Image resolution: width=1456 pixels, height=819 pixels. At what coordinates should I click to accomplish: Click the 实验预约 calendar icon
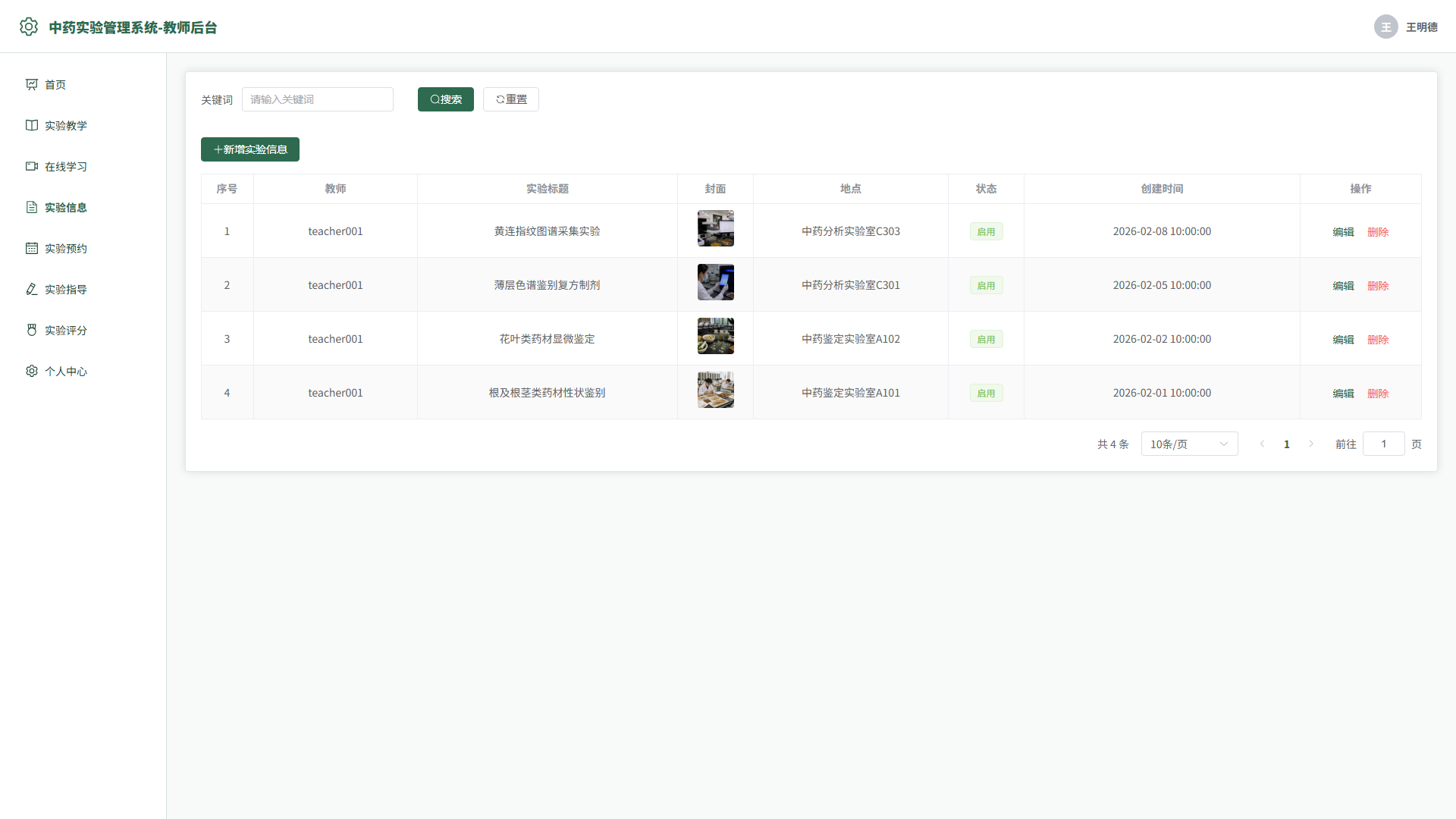coord(32,248)
